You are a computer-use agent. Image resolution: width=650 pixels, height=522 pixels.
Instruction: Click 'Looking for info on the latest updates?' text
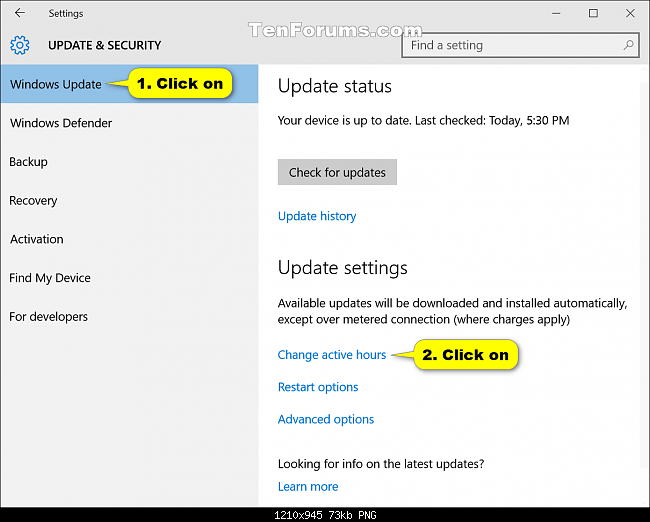coord(381,464)
